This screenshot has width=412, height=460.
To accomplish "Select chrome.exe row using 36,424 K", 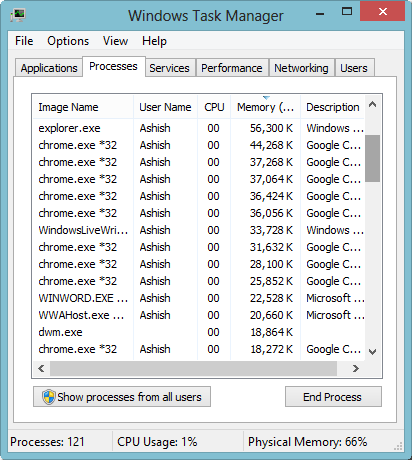I will click(x=199, y=196).
